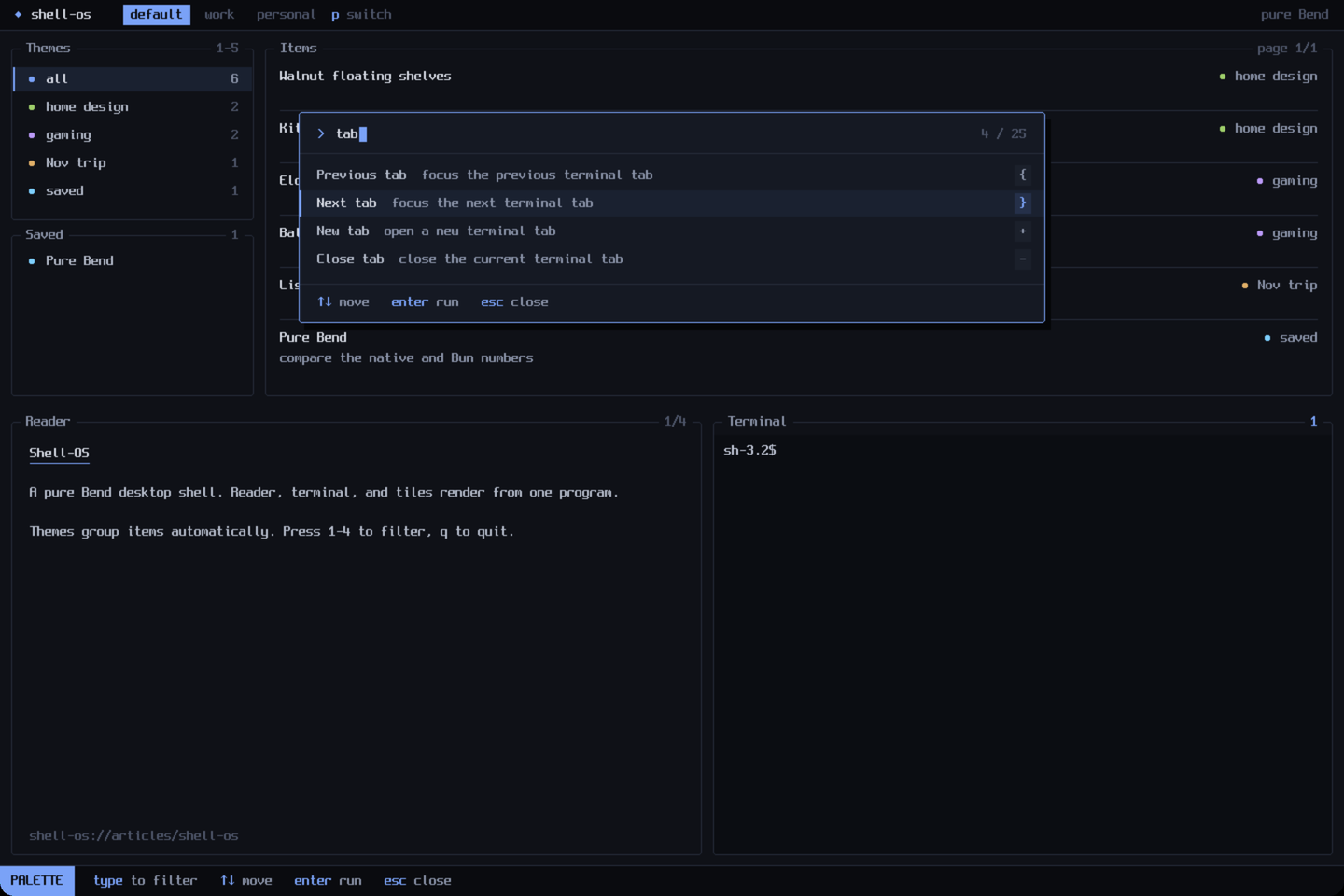This screenshot has width=1344, height=896.
Task: Click enter run in the palette footer
Action: [x=425, y=301]
